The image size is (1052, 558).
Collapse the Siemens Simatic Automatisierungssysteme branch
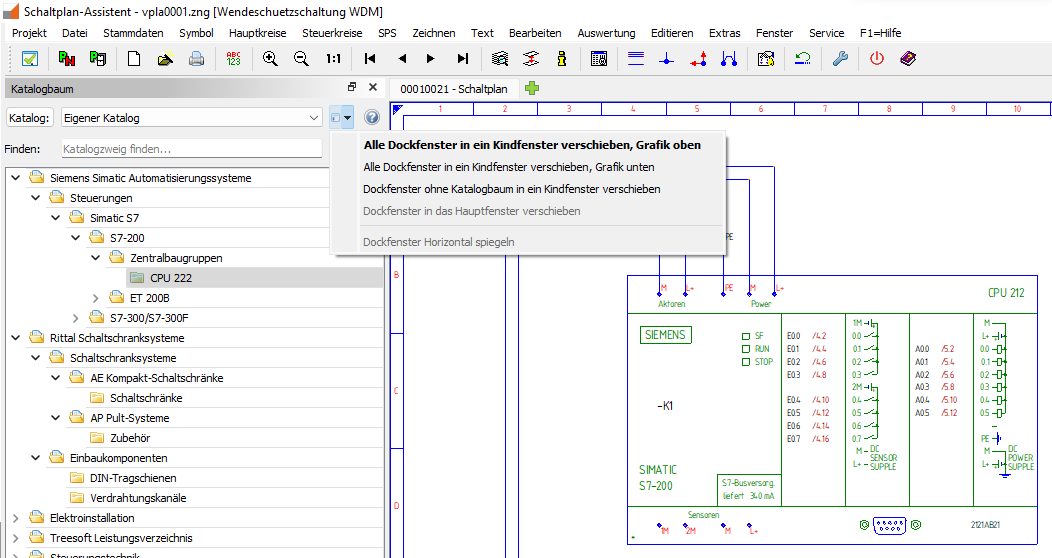(x=16, y=178)
